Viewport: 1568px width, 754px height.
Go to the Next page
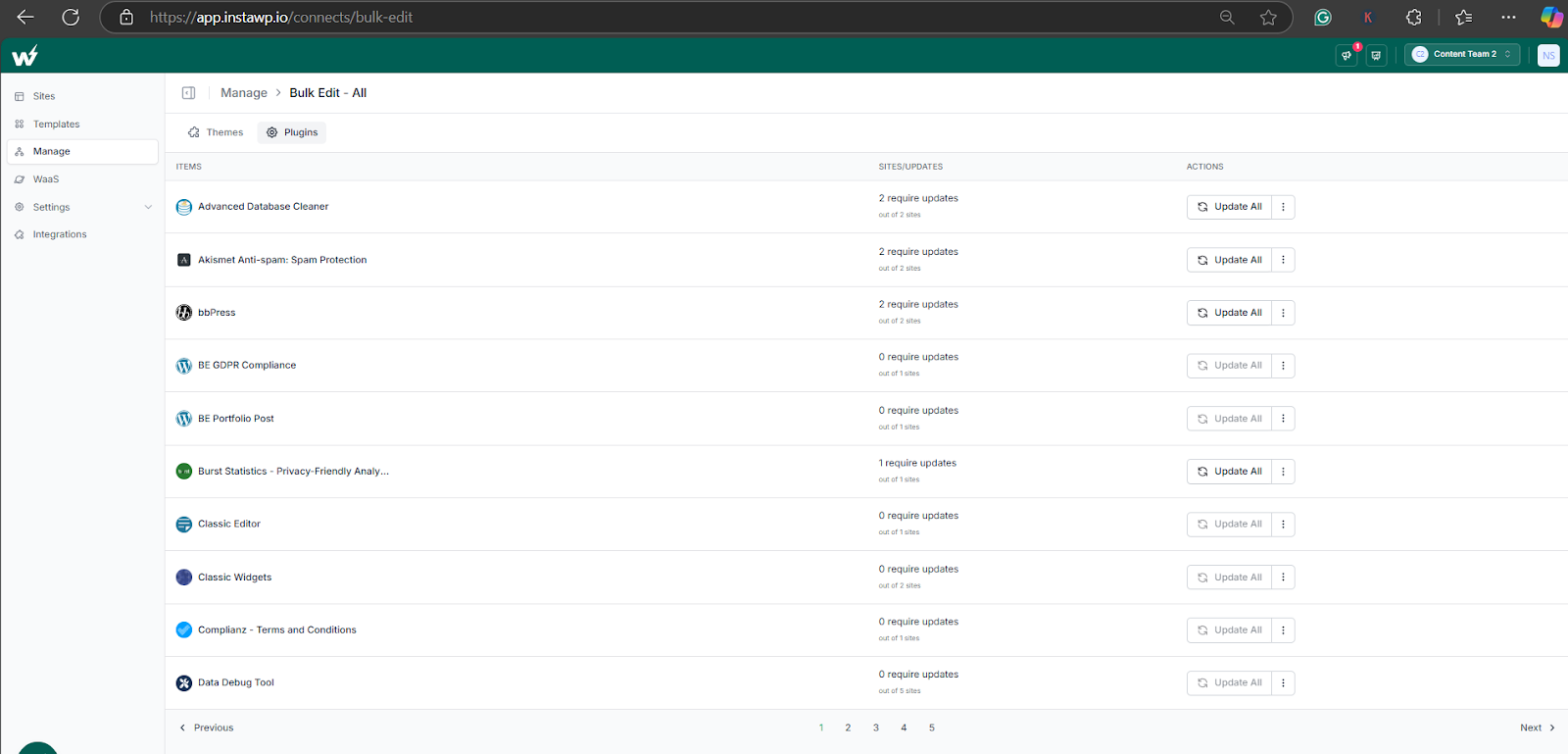coord(1538,728)
